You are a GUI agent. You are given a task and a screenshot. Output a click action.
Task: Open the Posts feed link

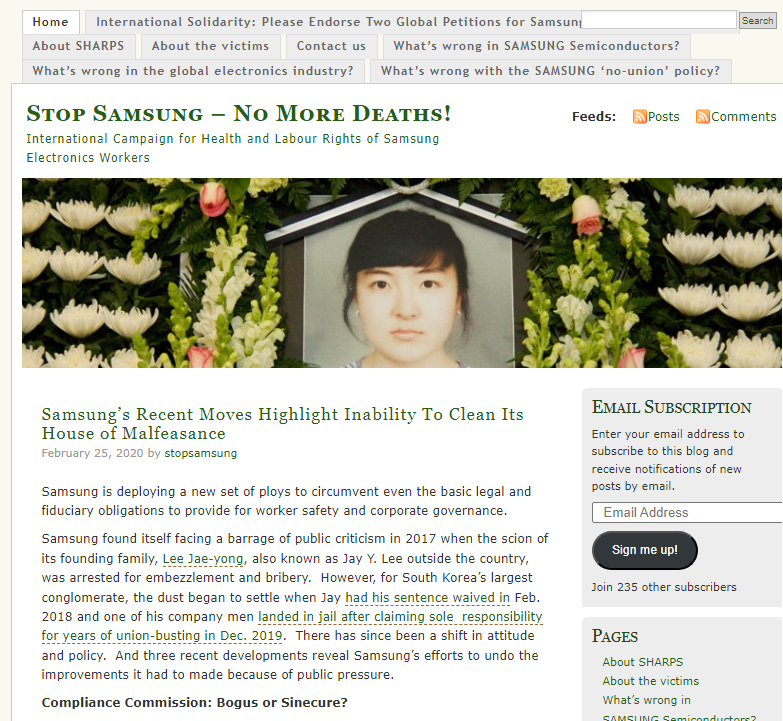click(663, 116)
